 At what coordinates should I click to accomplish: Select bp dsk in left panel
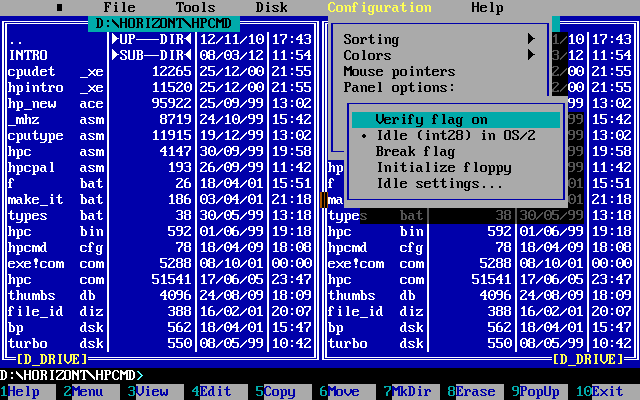tap(160, 328)
